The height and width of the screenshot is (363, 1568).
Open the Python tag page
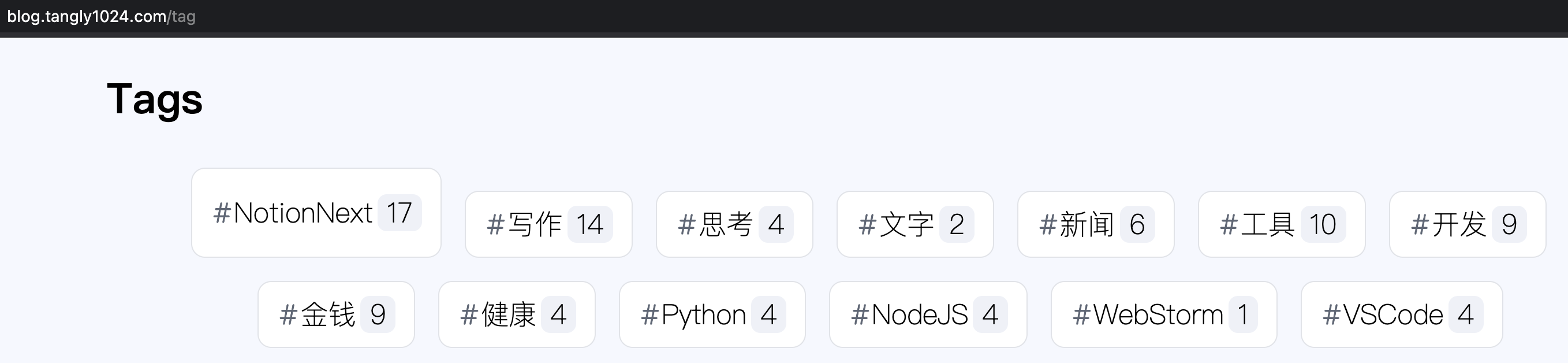(x=712, y=314)
